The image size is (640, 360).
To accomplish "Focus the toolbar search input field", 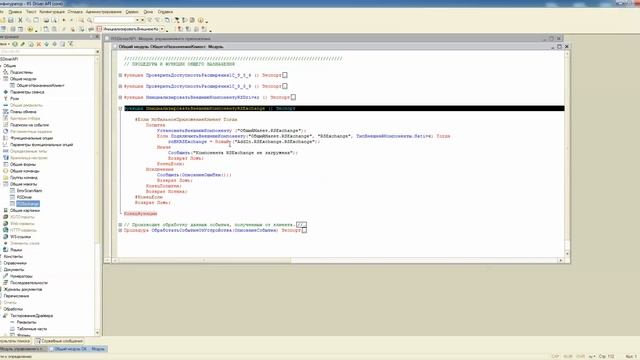I will tap(114, 20).
